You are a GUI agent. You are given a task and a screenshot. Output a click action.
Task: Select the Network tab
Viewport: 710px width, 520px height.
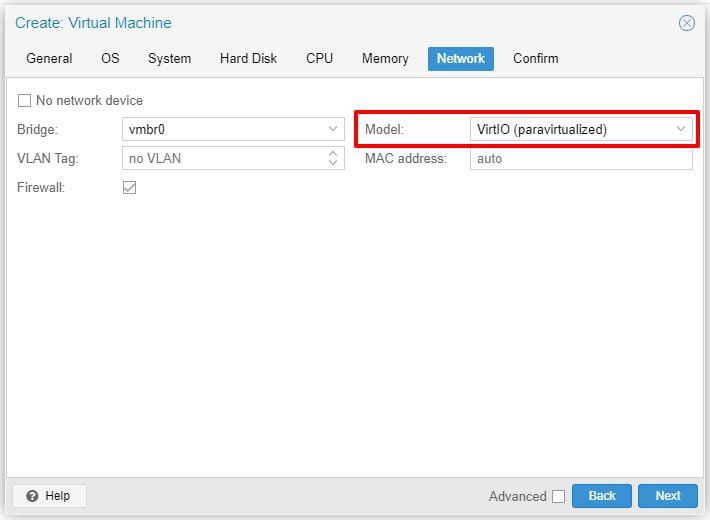coord(460,59)
